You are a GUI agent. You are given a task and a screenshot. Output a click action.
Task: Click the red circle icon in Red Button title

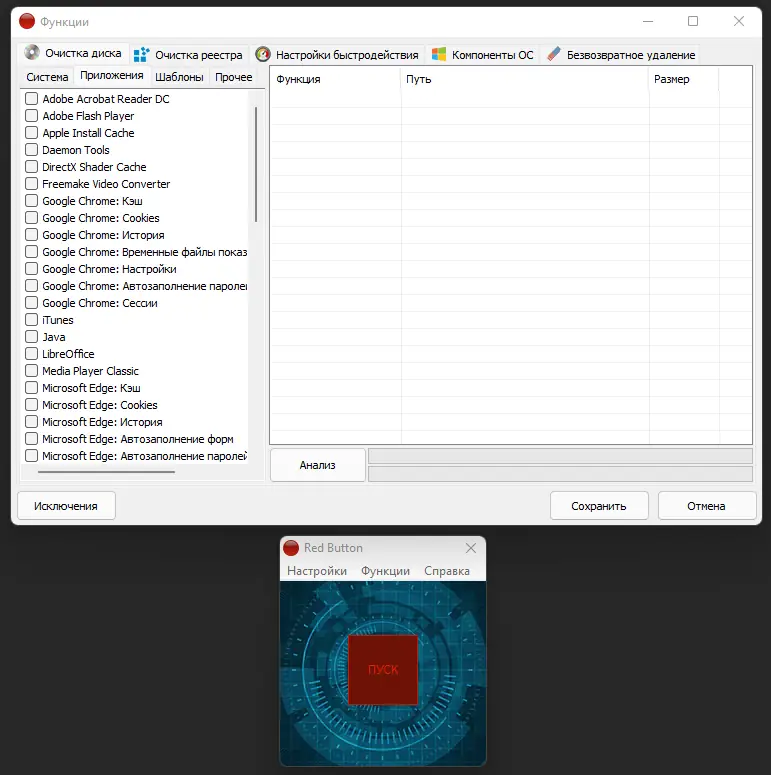[x=291, y=548]
